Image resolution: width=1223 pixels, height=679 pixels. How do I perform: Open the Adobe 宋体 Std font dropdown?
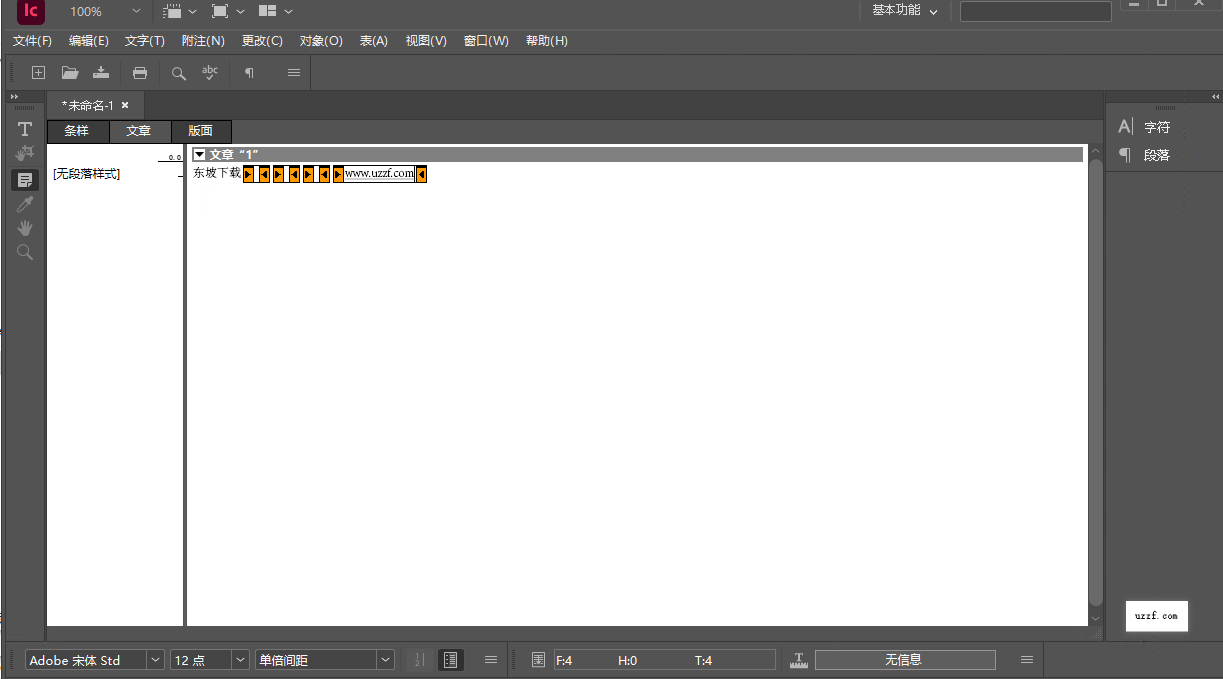coord(155,659)
